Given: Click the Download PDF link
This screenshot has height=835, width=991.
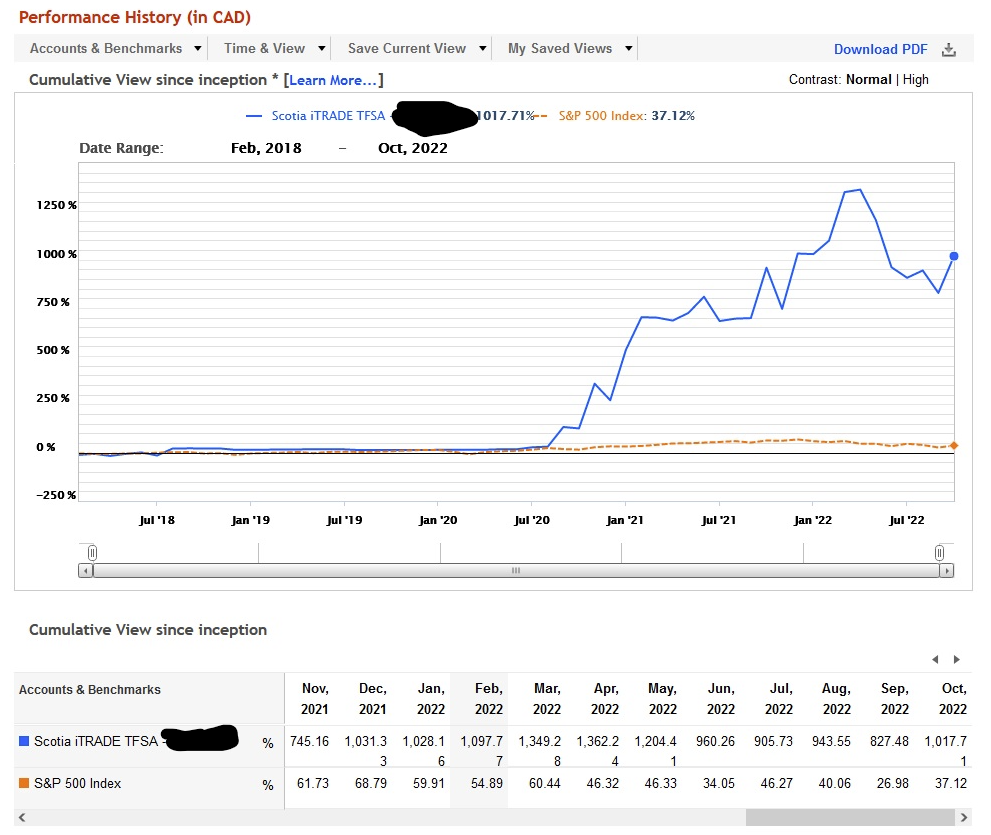Looking at the screenshot, I should click(880, 49).
